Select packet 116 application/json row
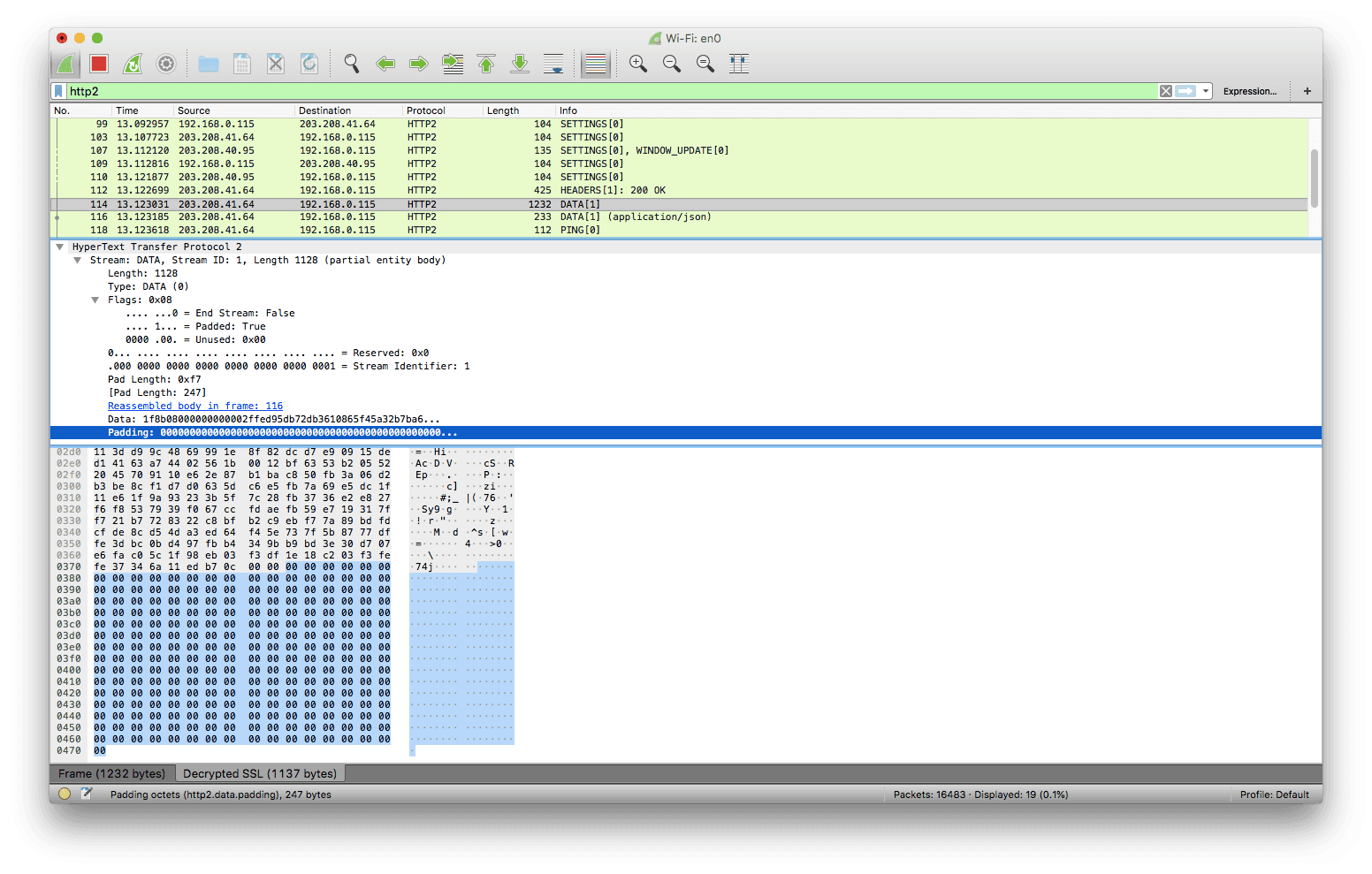Screen dimensions: 1372x874 point(679,217)
